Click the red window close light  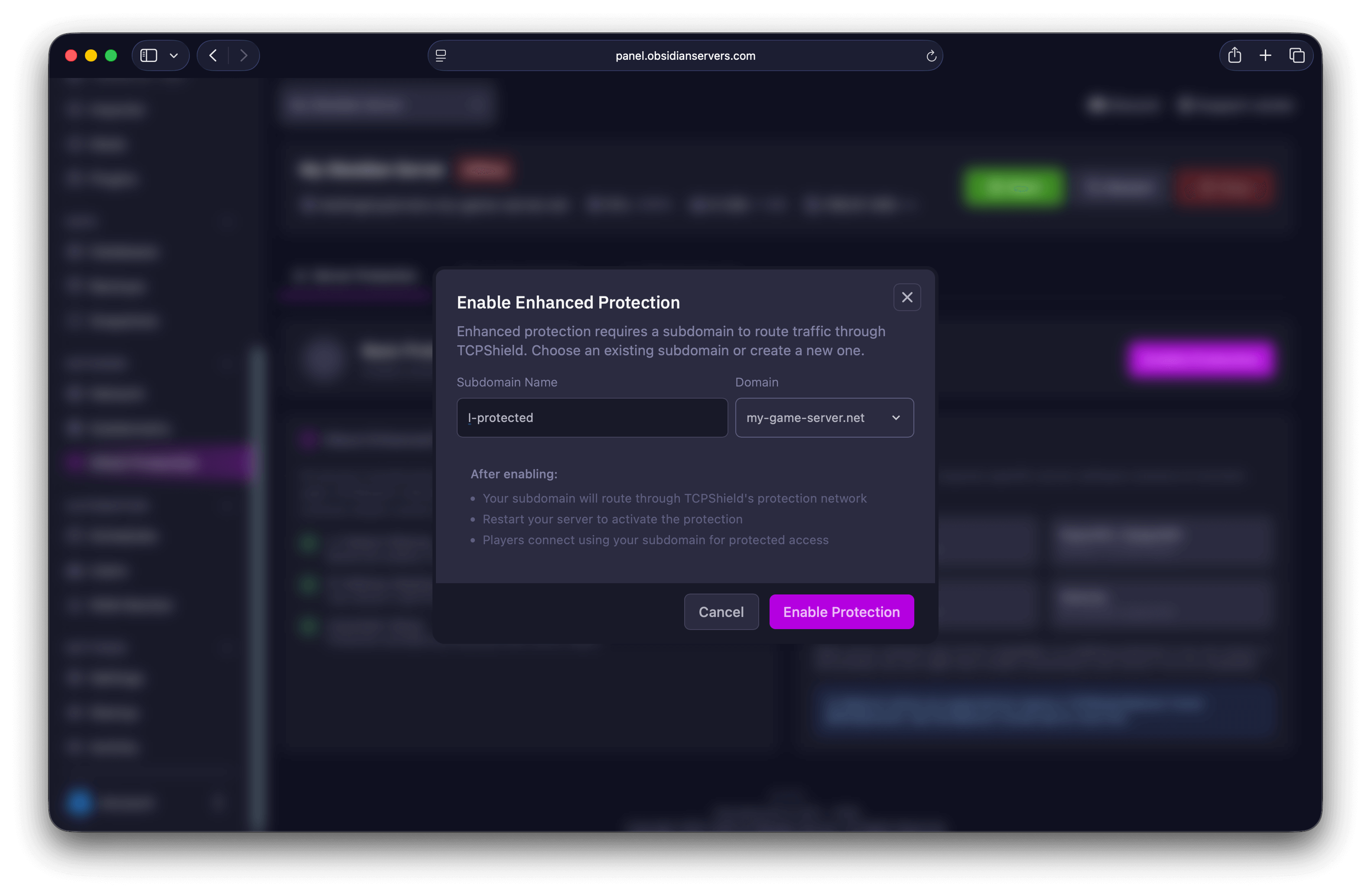[71, 55]
